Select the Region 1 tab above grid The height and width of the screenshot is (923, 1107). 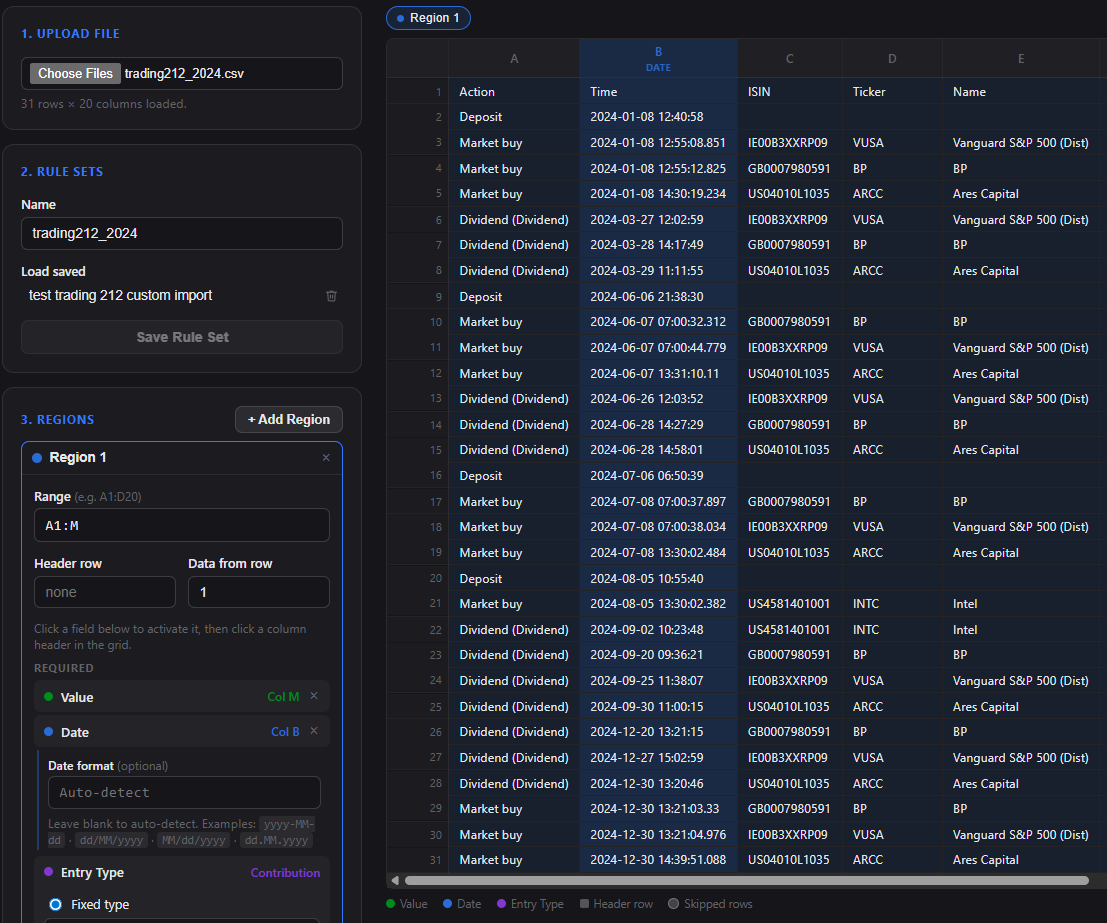pyautogui.click(x=429, y=18)
